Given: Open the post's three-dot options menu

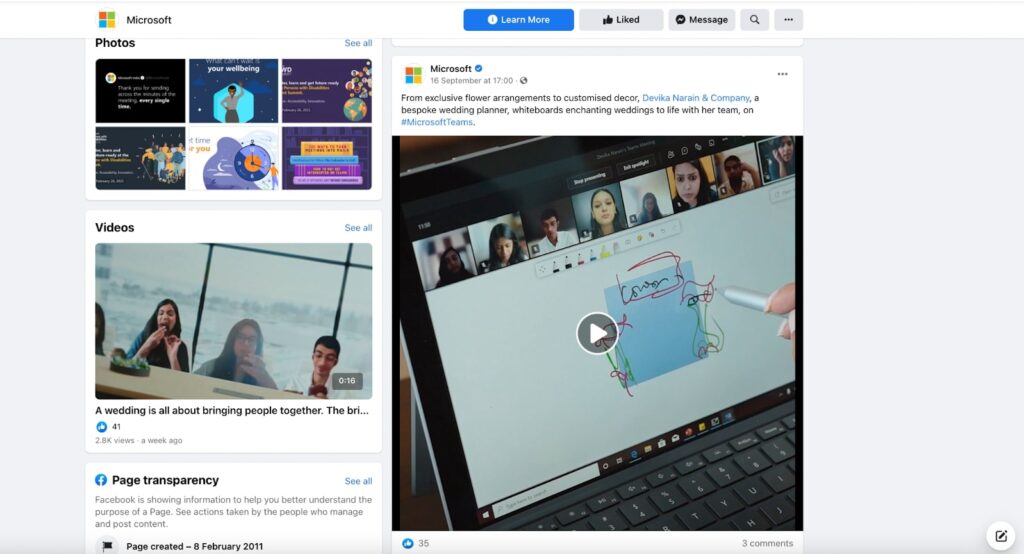Looking at the screenshot, I should coord(782,74).
